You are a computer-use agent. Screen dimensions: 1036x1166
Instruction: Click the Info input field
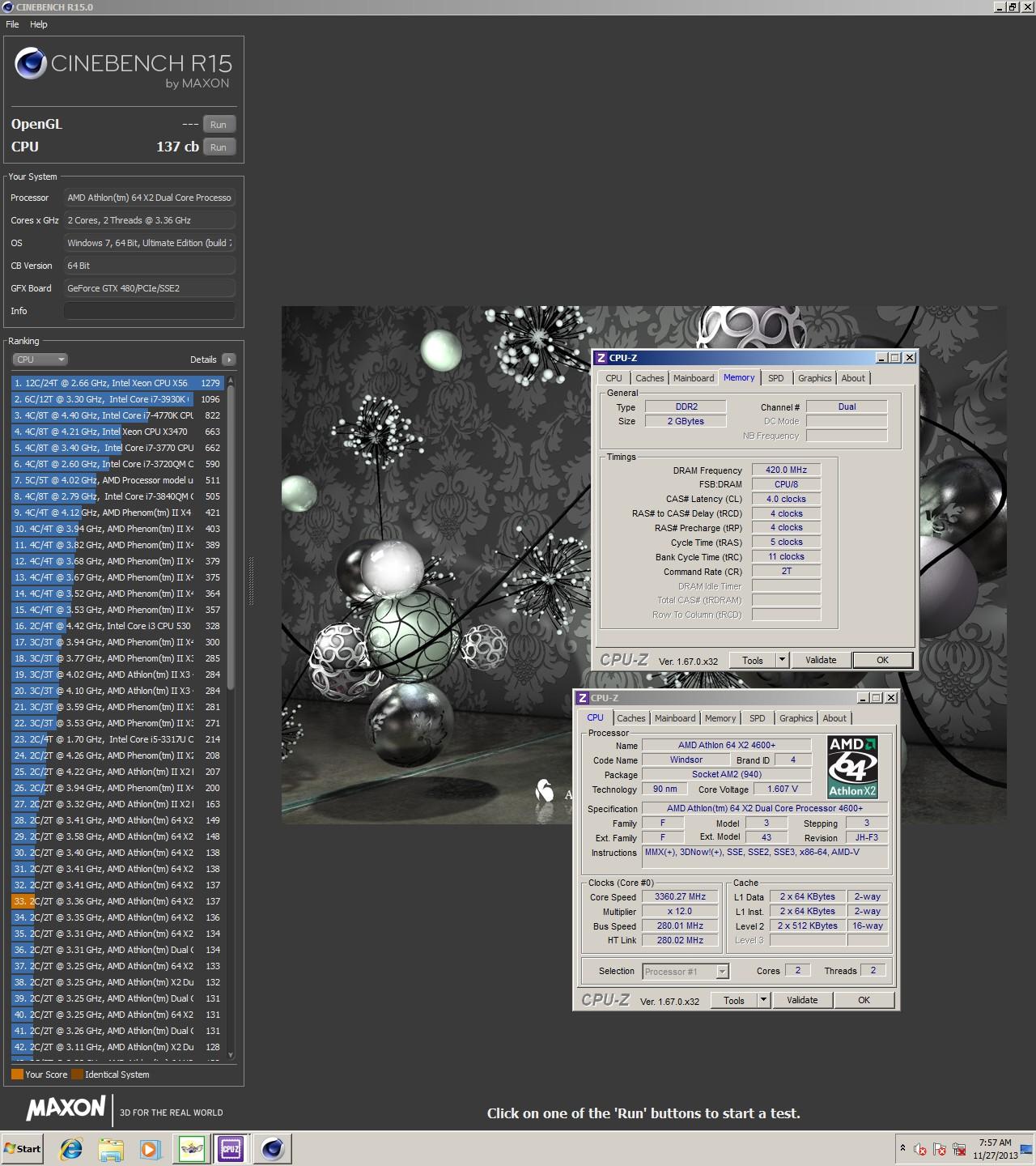pyautogui.click(x=150, y=311)
